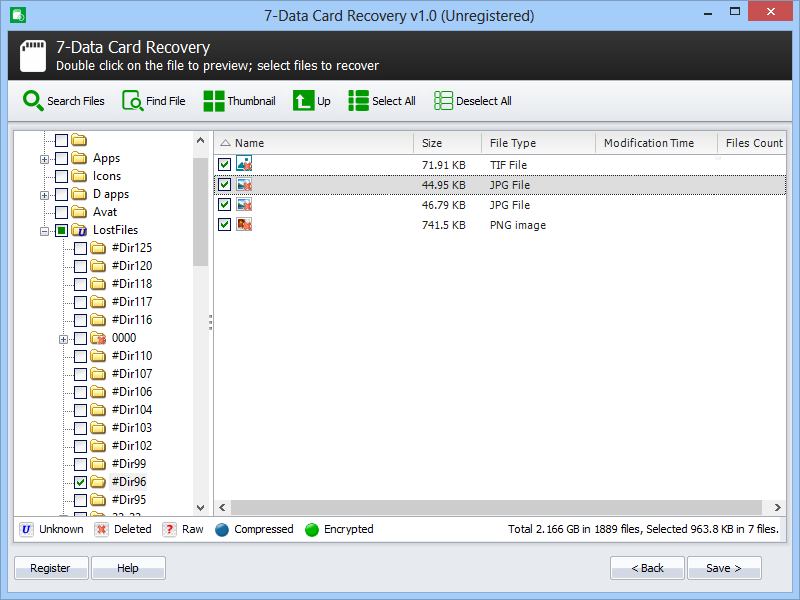Collapse the LostFiles tree node
Screen dimensions: 800x600
click(x=43, y=229)
